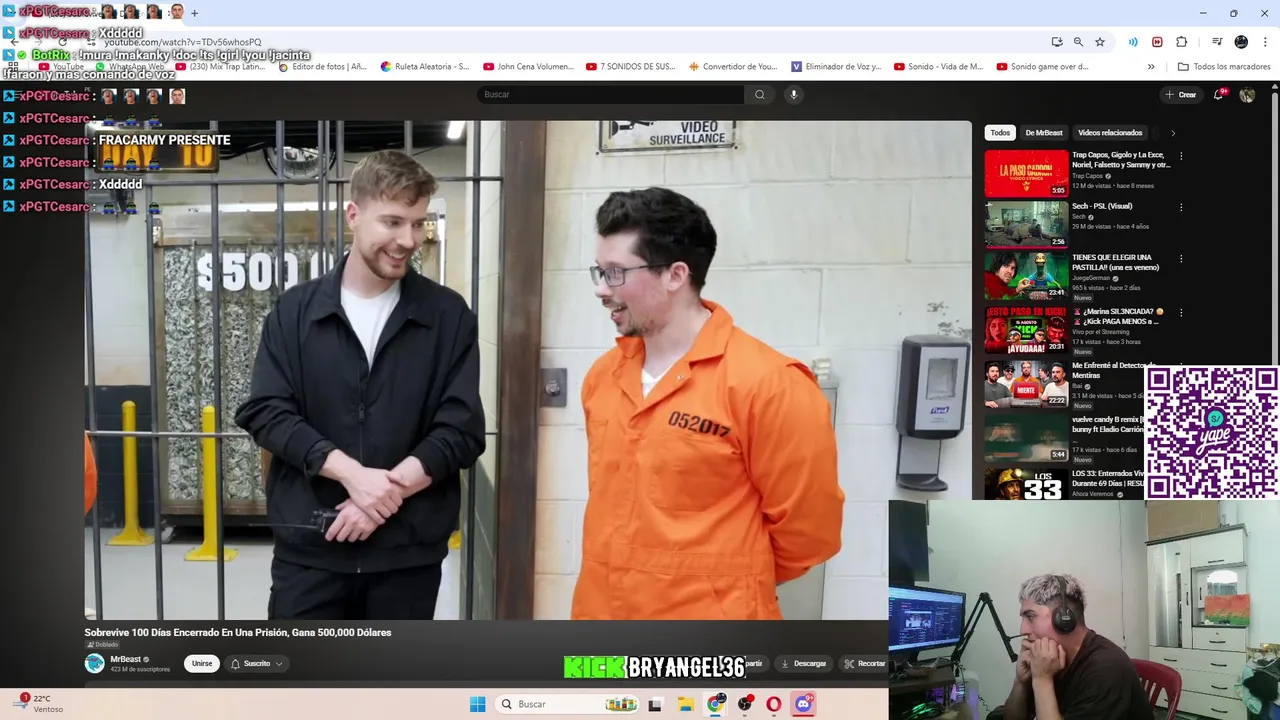Click the zoom magnifier in address bar

pos(1078,42)
